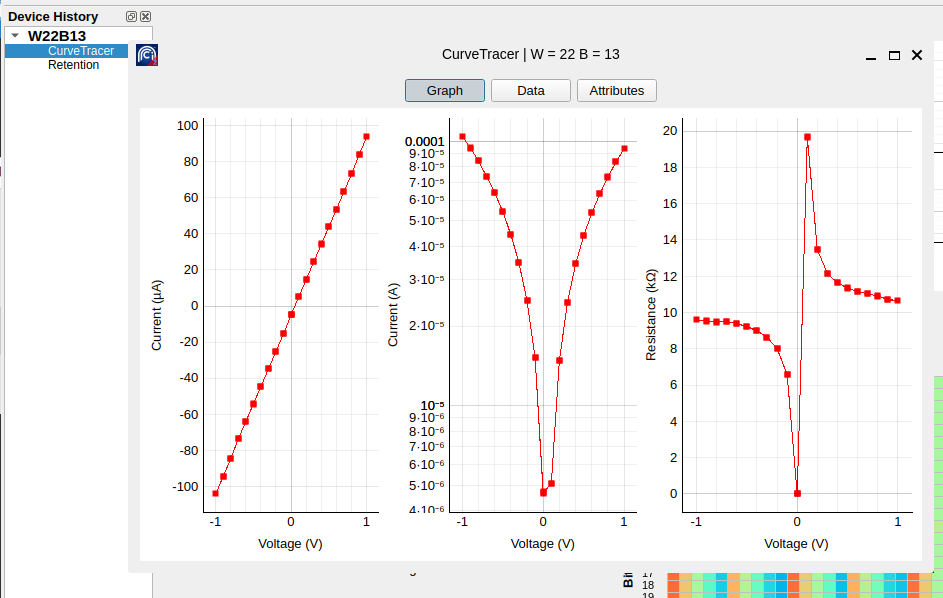Click the Resistance (kΩ) axis label
Image resolution: width=943 pixels, height=598 pixels.
(651, 315)
